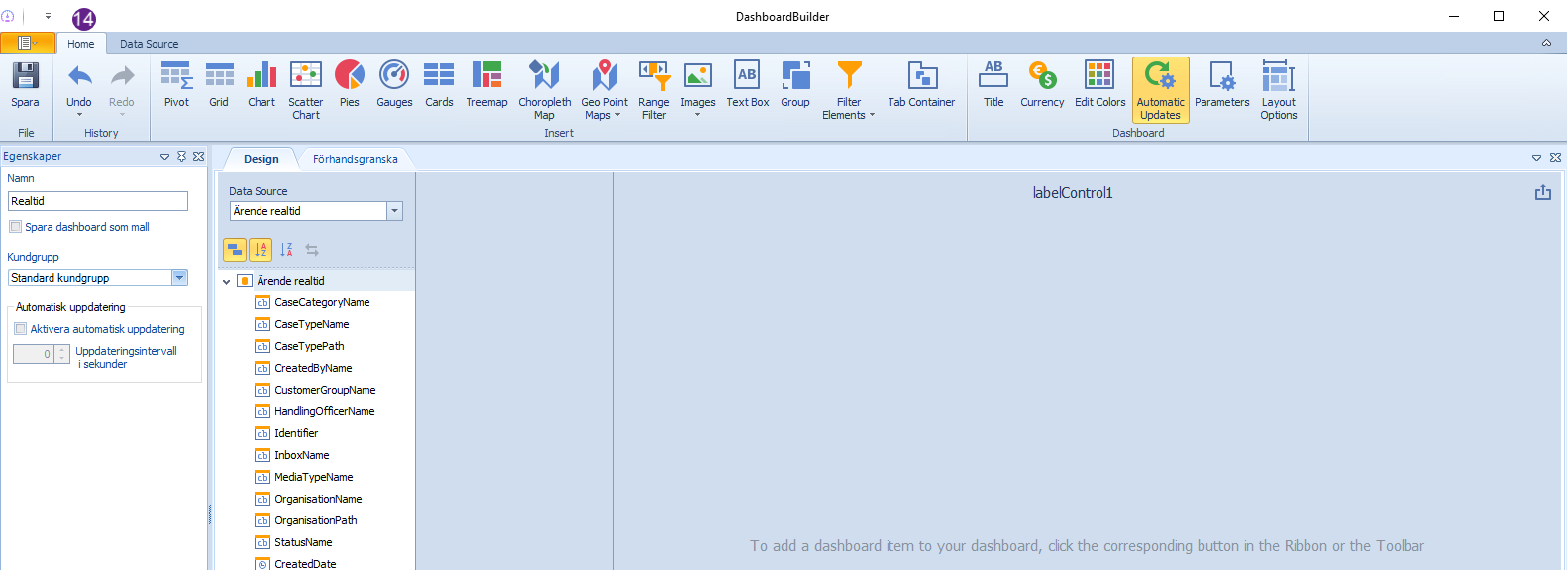This screenshot has height=570, width=1568.
Task: Open the application file menu button
Action: [28, 43]
